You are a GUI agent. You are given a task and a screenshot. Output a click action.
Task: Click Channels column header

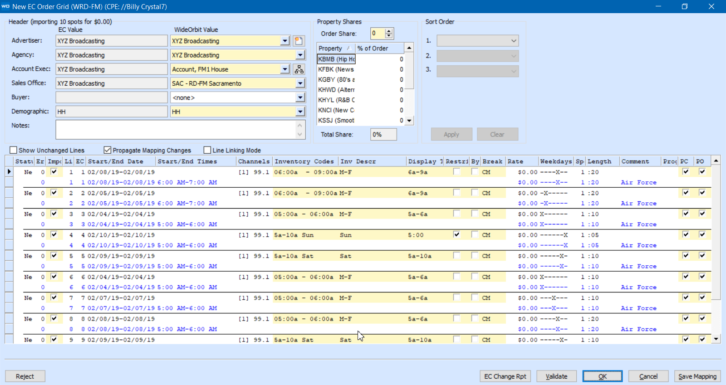click(x=254, y=161)
